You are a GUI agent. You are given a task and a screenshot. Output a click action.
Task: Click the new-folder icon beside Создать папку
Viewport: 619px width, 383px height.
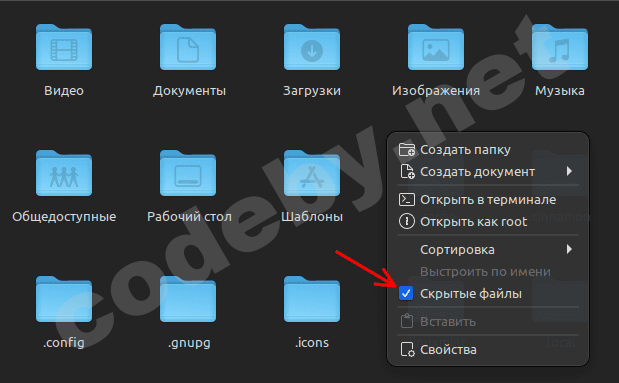point(407,150)
